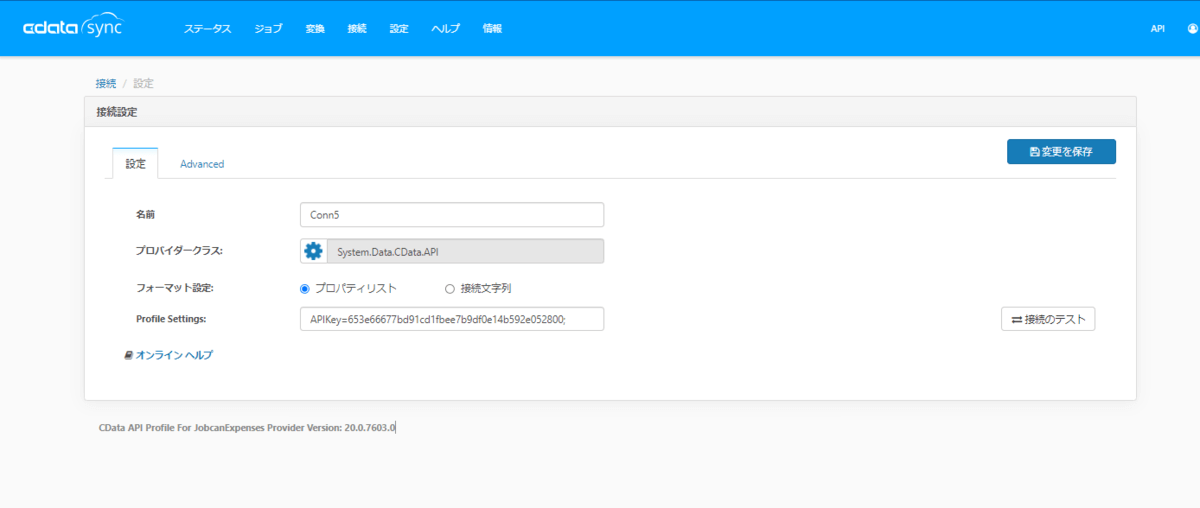1200x508 pixels.
Task: Focus the 名前 field containing Conn5
Action: click(x=452, y=215)
